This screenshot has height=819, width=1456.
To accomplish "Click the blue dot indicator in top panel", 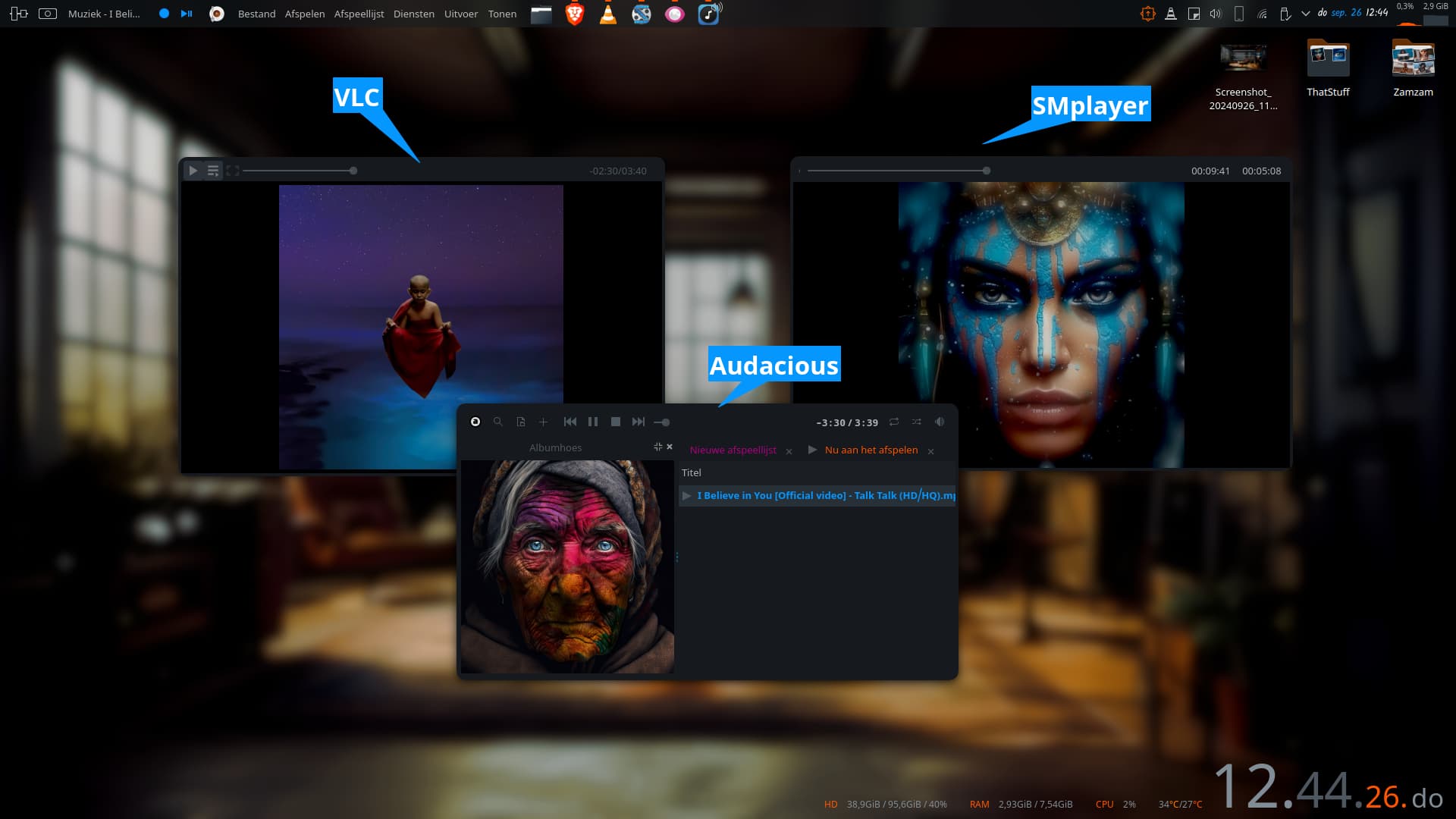I will tap(164, 14).
